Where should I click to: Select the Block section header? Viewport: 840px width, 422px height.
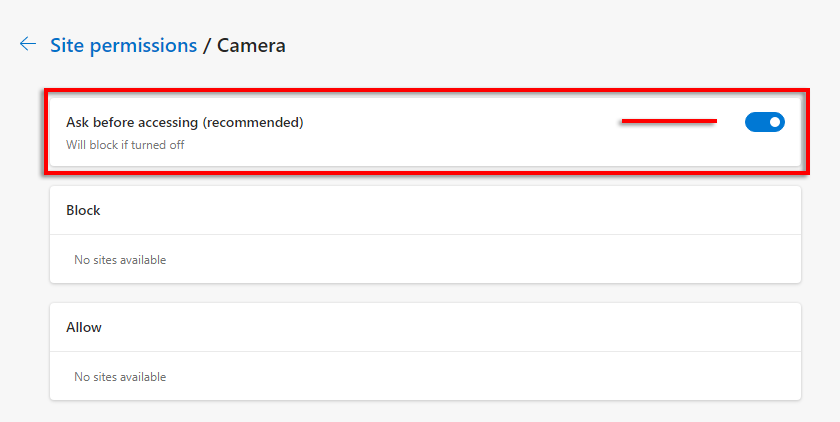[83, 211]
